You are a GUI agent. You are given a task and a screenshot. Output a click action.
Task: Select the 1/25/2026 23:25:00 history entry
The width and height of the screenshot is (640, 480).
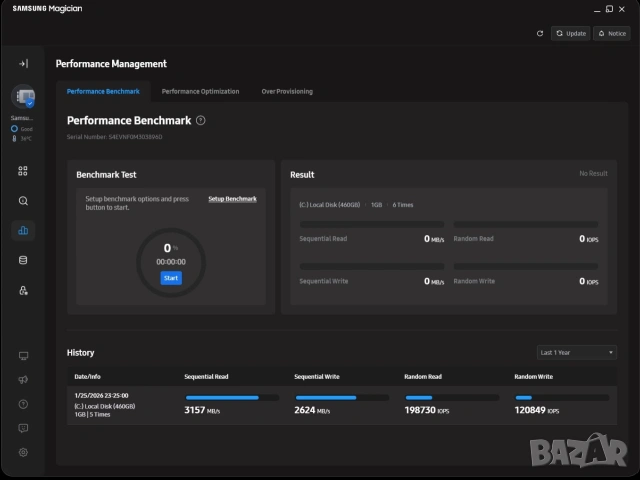coord(342,405)
